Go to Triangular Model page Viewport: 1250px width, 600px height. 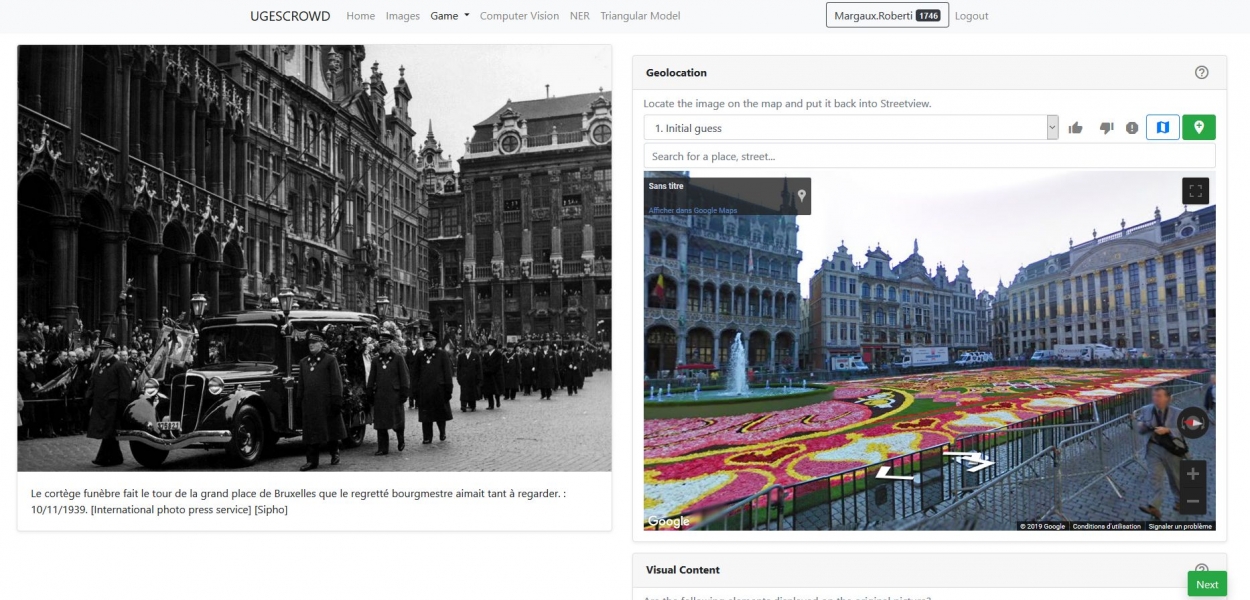coord(640,16)
